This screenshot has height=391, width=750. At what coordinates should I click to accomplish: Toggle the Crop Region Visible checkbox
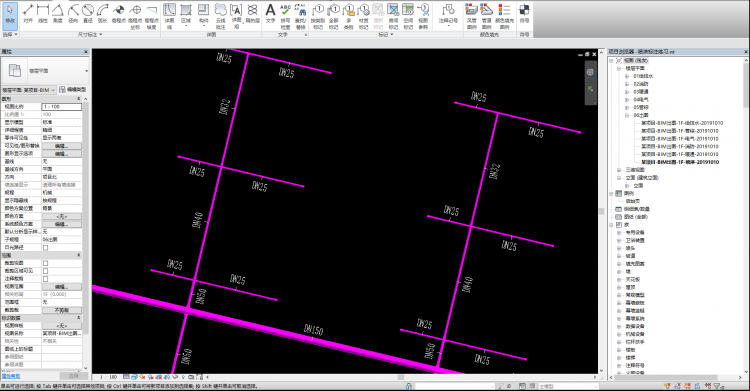[x=45, y=271]
